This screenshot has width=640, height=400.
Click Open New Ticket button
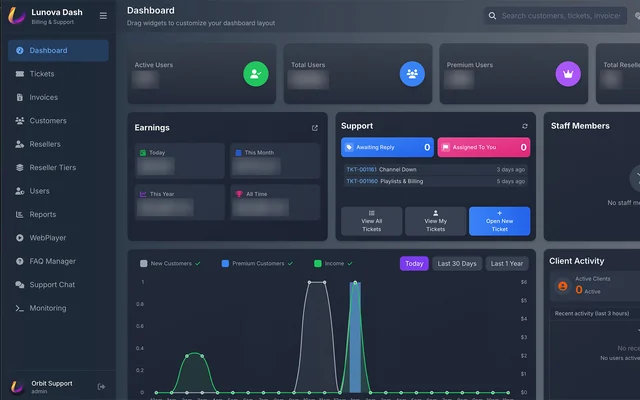[x=500, y=221]
